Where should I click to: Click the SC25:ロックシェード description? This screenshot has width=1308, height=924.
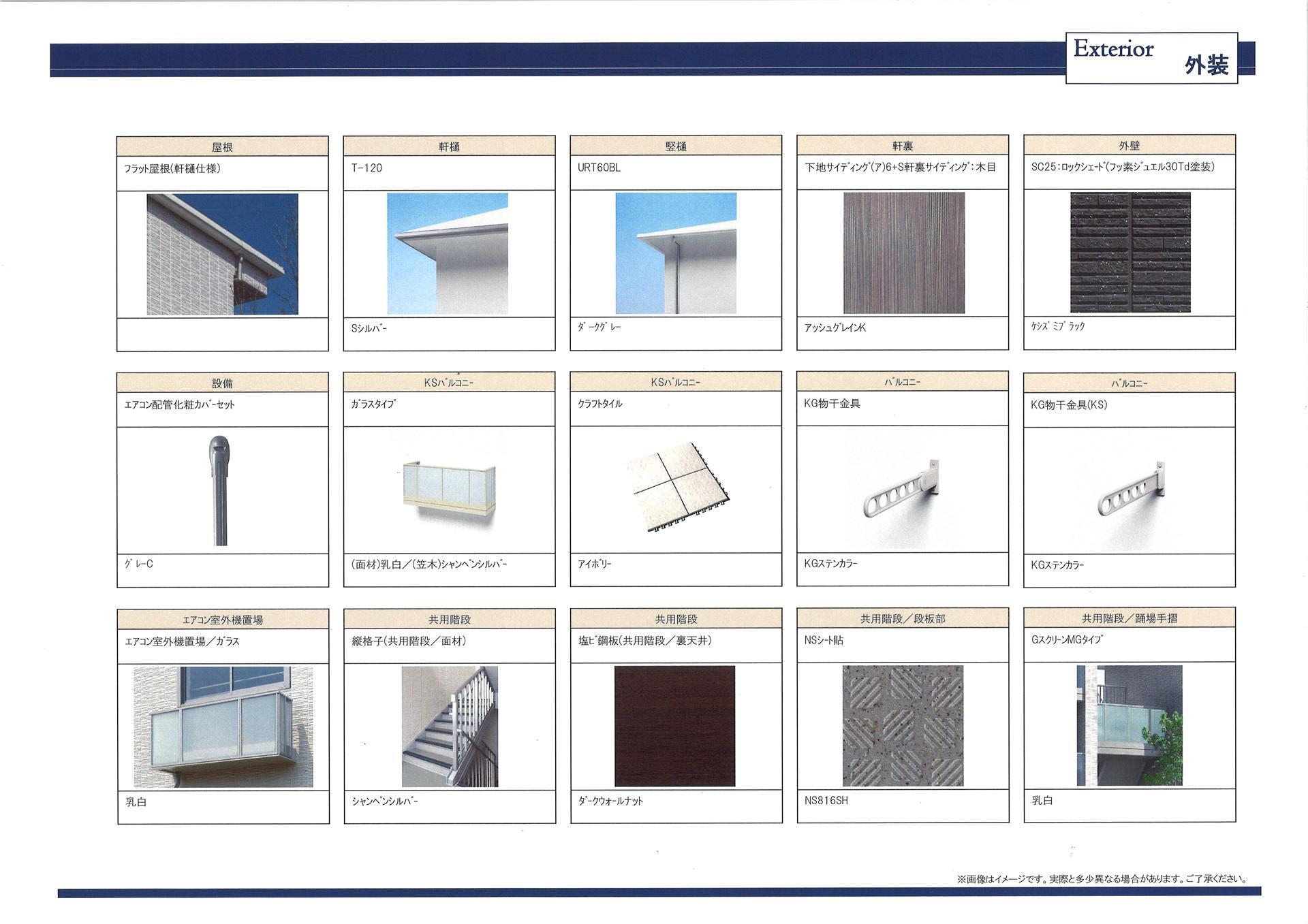click(x=1123, y=166)
